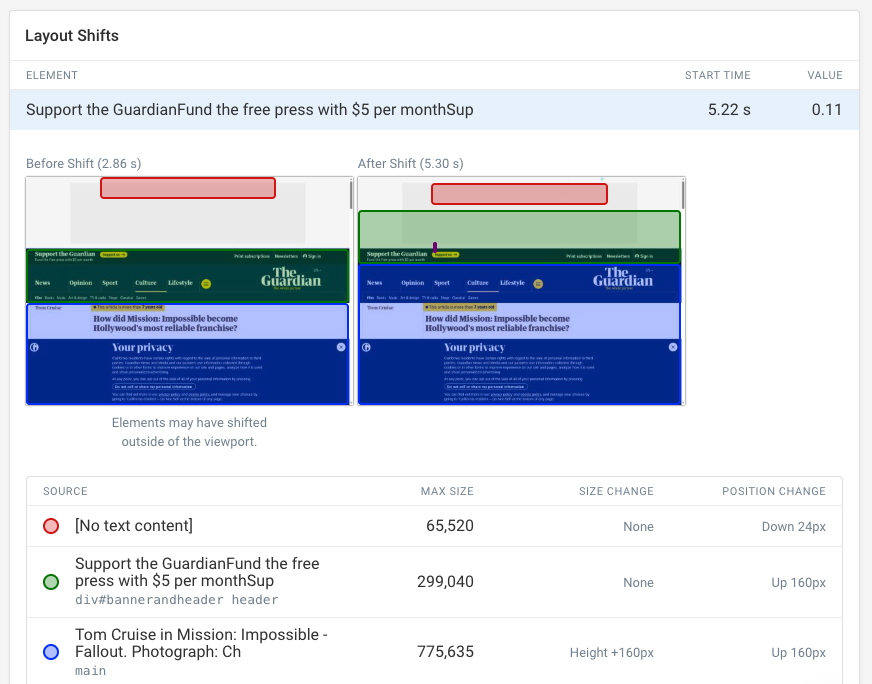
Task: Click the privacy banner close icon in After Shift screenshot
Action: pos(673,347)
